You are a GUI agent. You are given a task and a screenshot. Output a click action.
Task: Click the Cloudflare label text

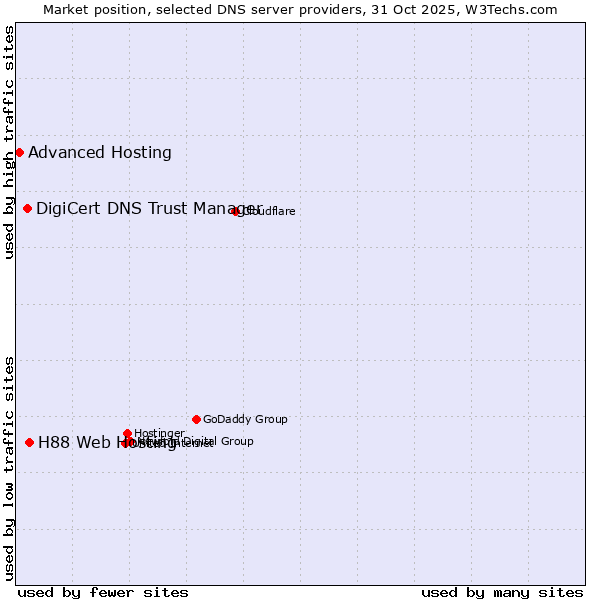pyautogui.click(x=268, y=212)
